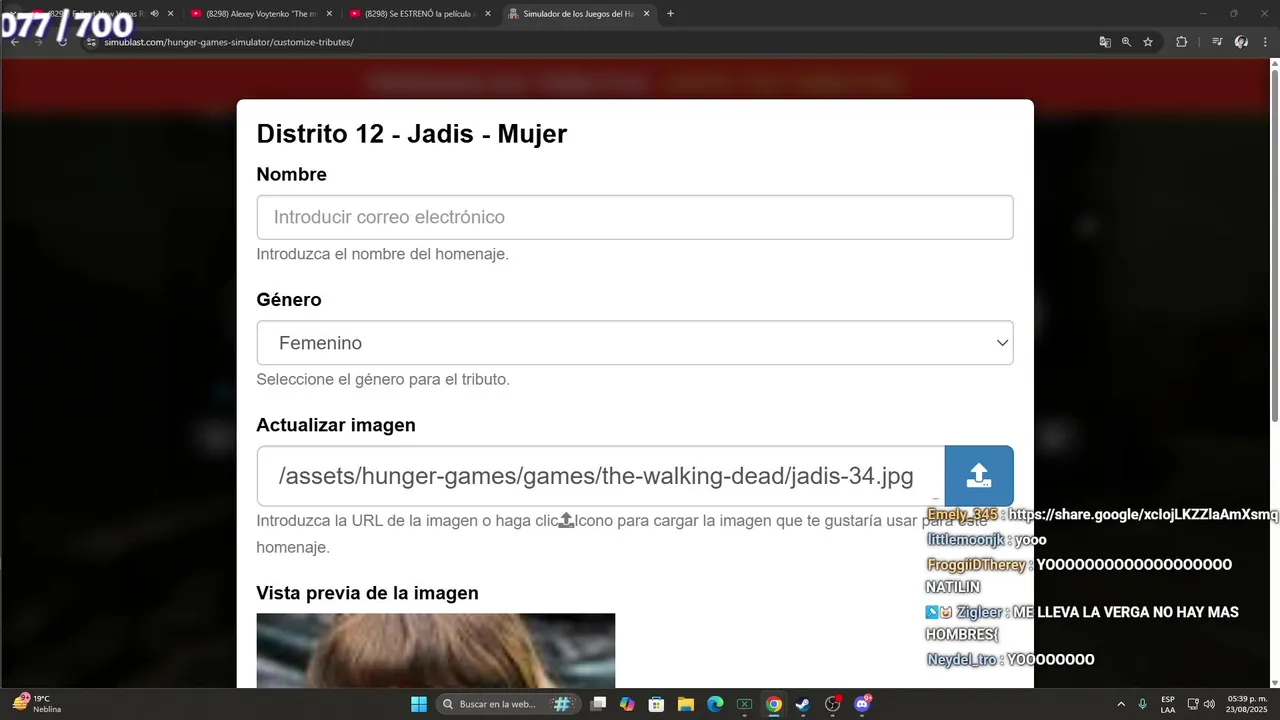Screen dimensions: 1280x720
Task: Click the microphone tray icon
Action: tap(1142, 704)
